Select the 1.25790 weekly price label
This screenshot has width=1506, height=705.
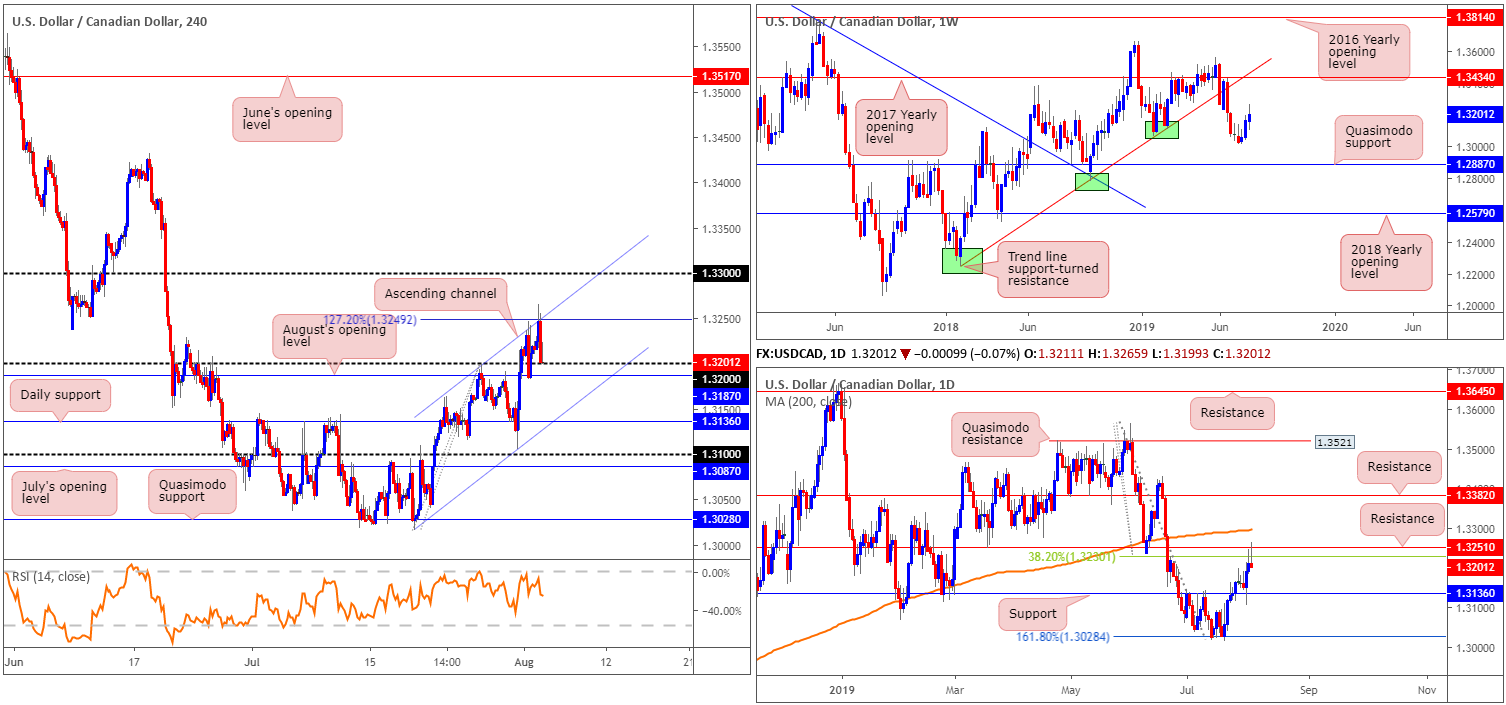coord(1476,213)
